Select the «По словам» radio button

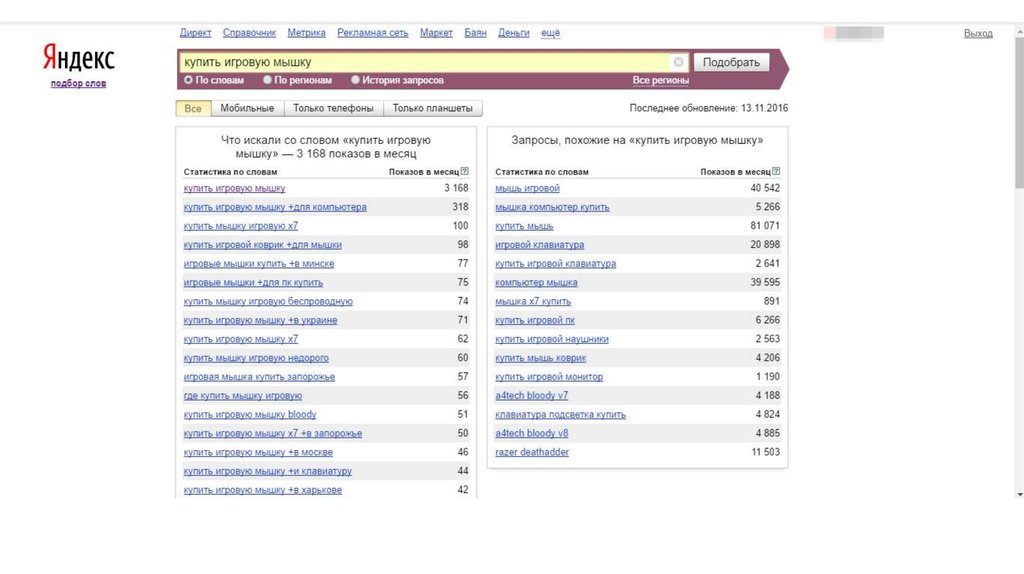click(188, 80)
